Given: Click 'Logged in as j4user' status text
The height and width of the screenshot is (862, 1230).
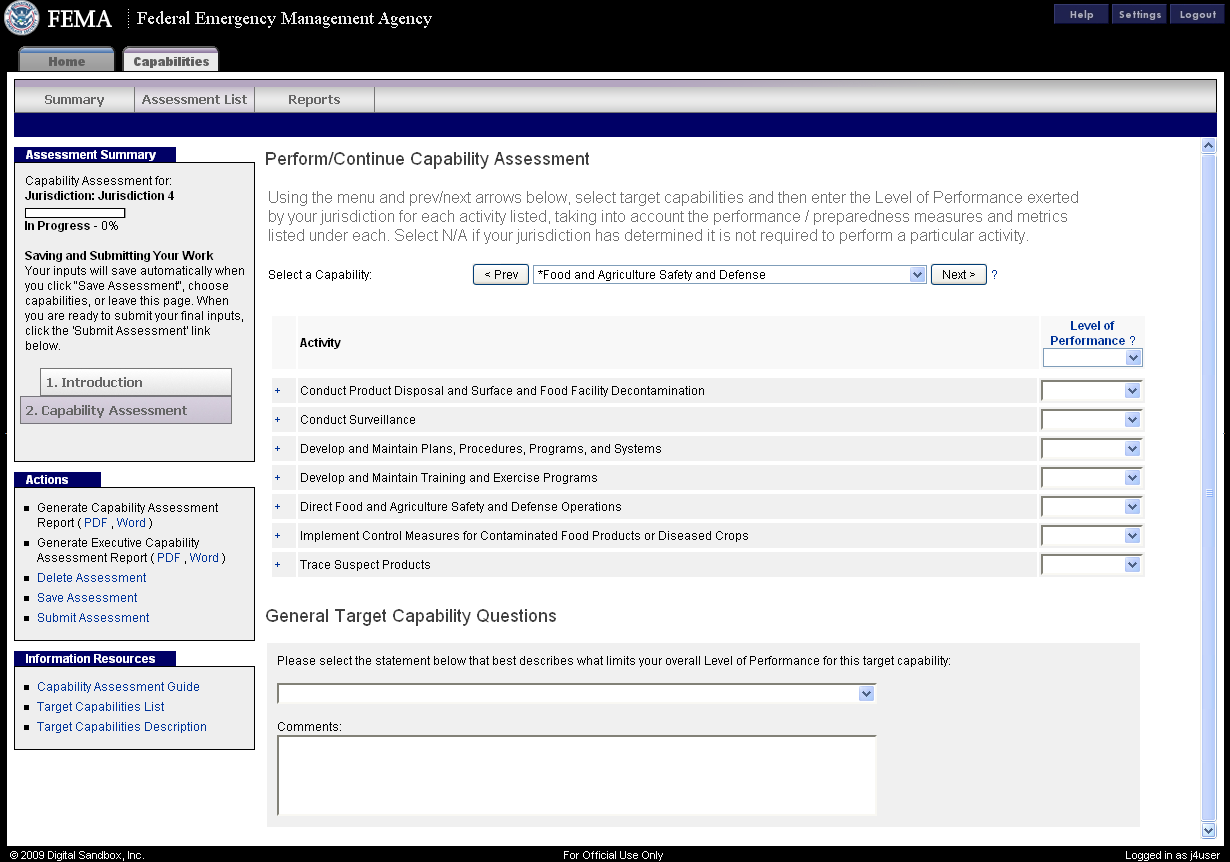Looking at the screenshot, I should [1172, 855].
